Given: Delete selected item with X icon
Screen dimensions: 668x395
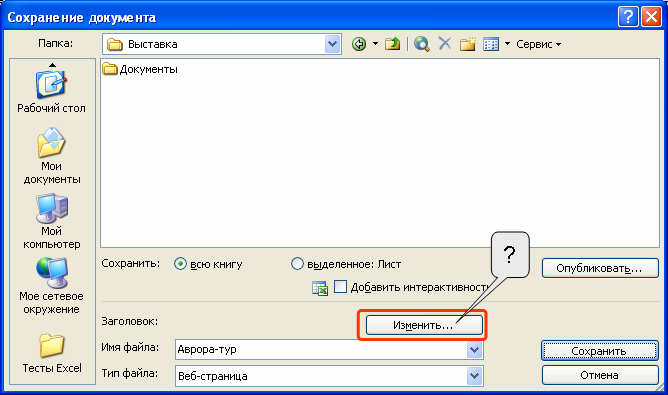Looking at the screenshot, I should (x=444, y=43).
